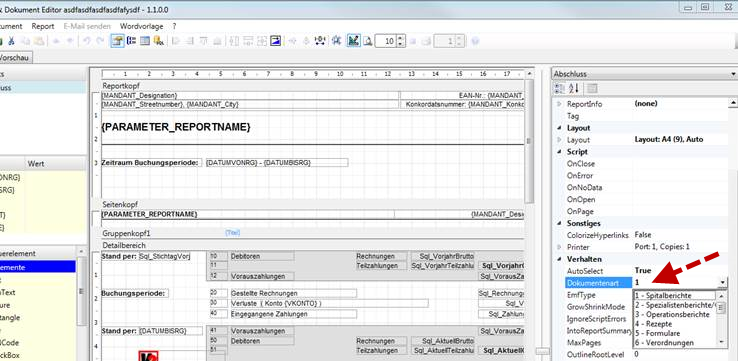
Task: Click the database tree list toolbar icon
Action: point(131,41)
